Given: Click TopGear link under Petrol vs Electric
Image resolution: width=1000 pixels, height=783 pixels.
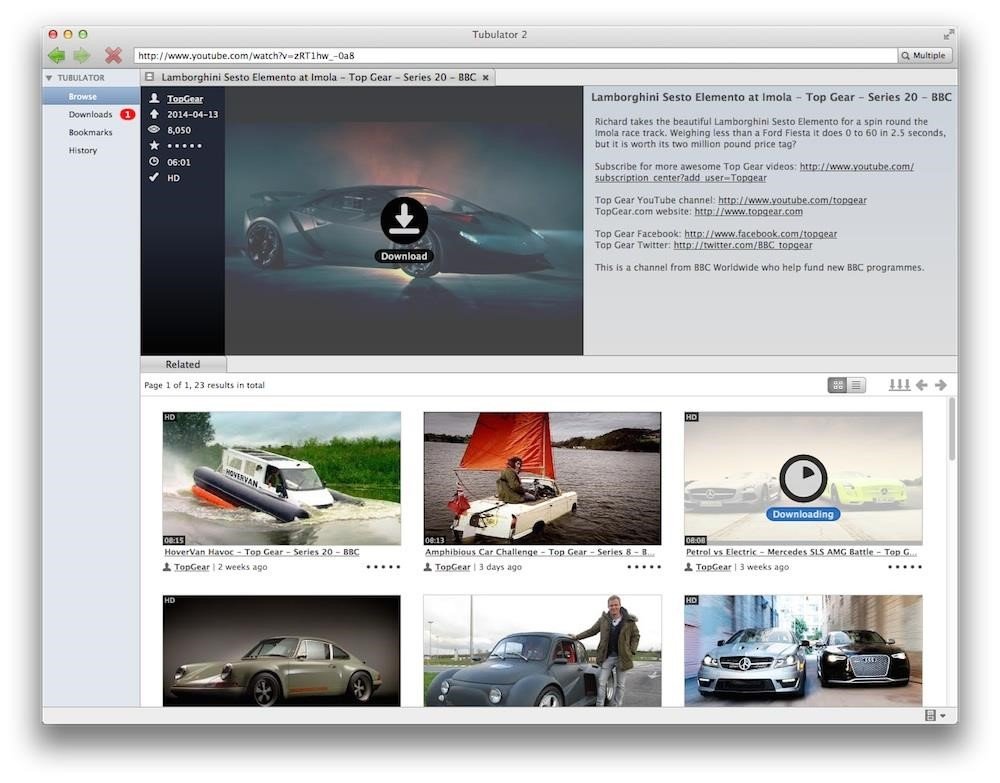Looking at the screenshot, I should tap(713, 567).
